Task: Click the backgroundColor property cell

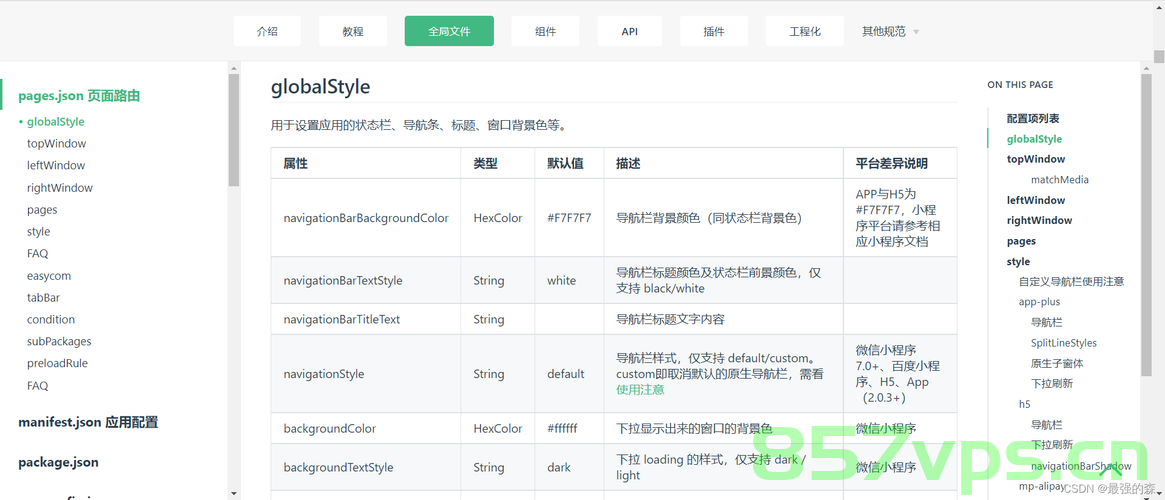Action: pyautogui.click(x=366, y=429)
